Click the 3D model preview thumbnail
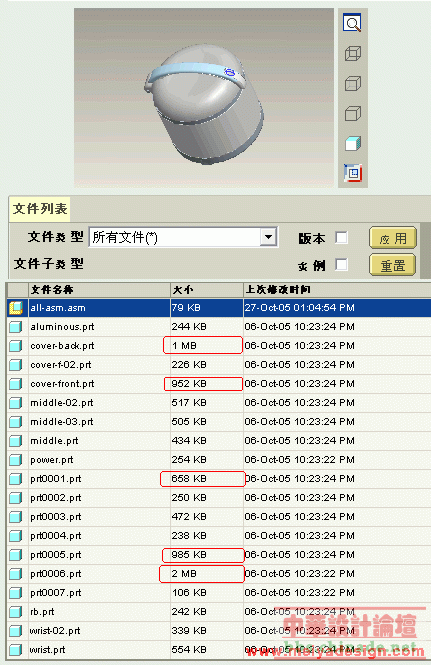The width and height of the screenshot is (431, 665). (x=204, y=98)
